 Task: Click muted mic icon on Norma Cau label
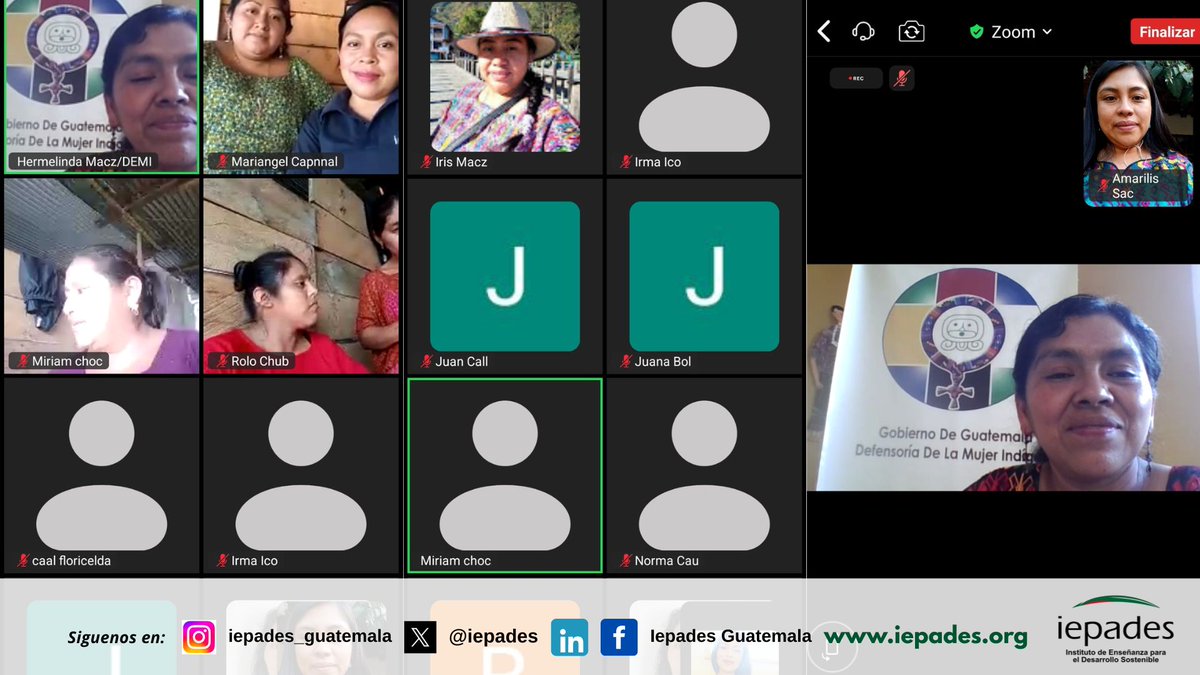[625, 561]
